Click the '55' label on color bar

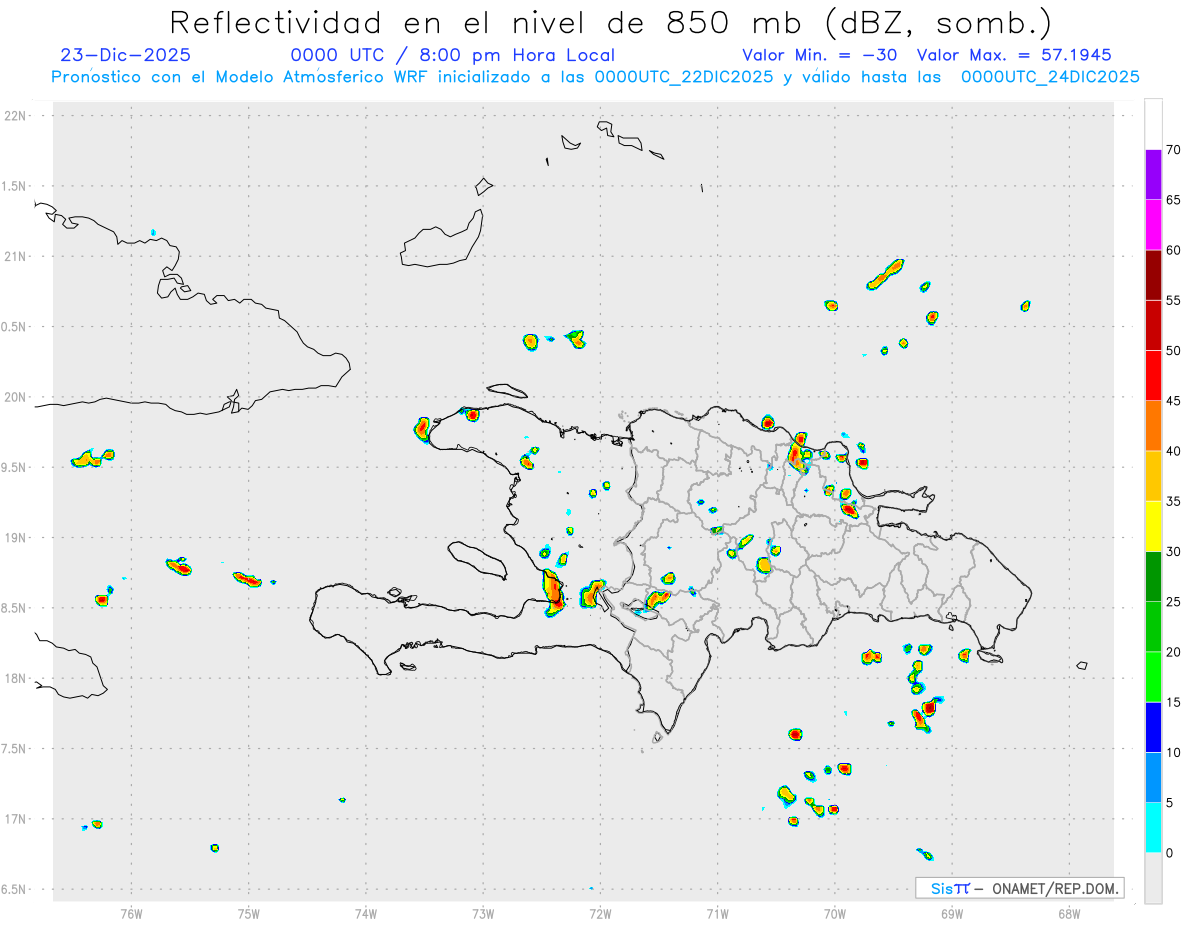[x=1174, y=300]
